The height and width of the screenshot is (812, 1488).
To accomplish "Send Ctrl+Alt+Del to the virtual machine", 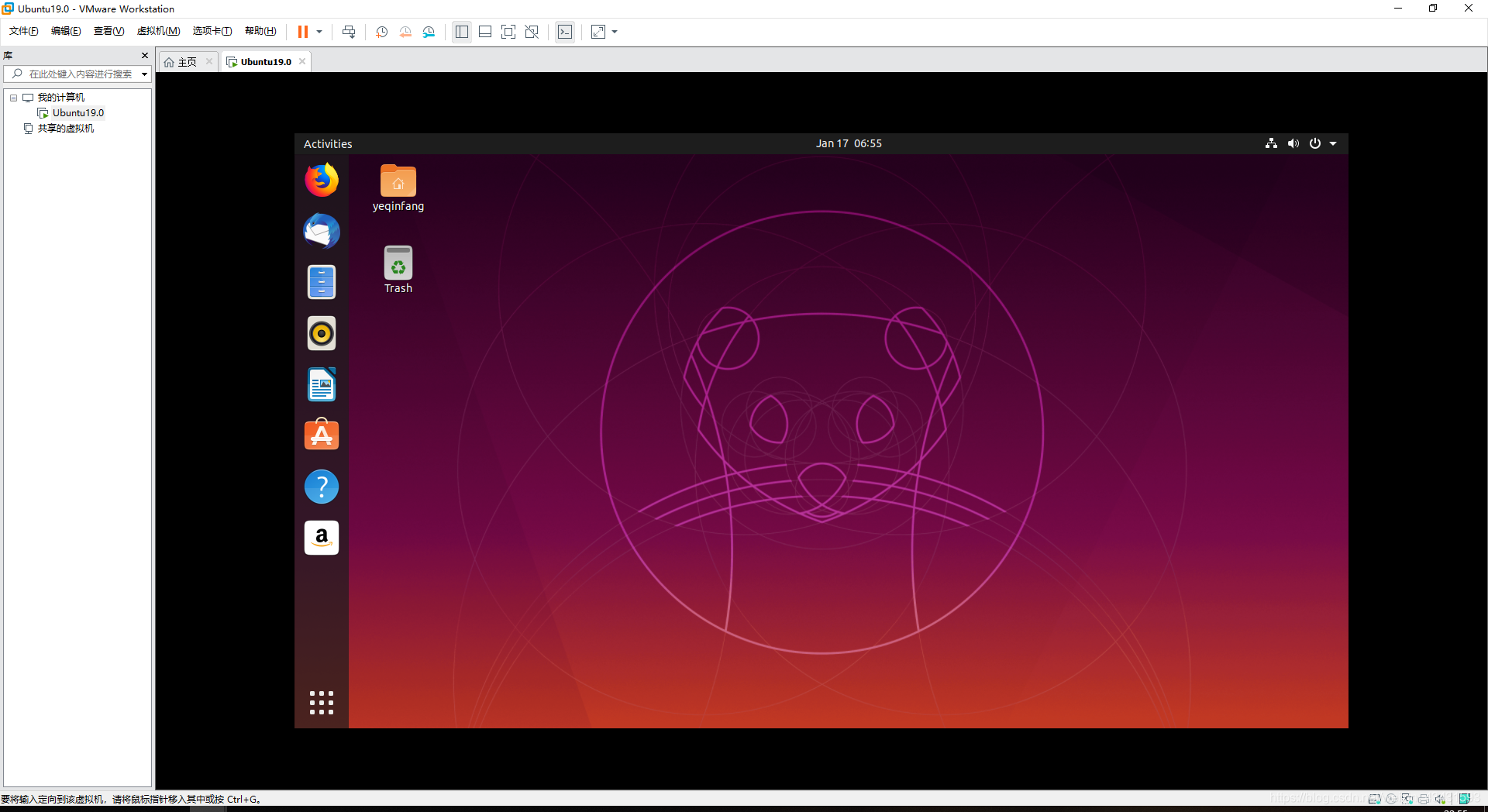I will point(349,32).
